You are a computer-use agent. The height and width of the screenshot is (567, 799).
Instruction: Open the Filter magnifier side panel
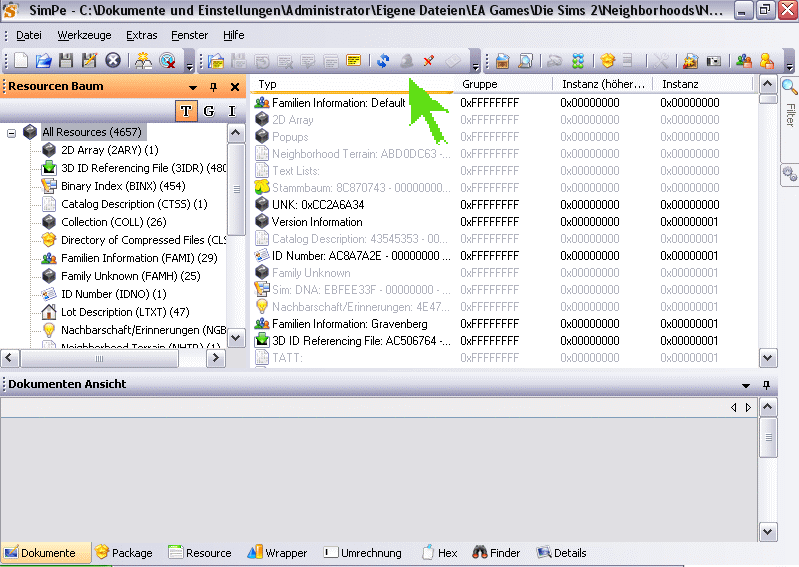[789, 97]
